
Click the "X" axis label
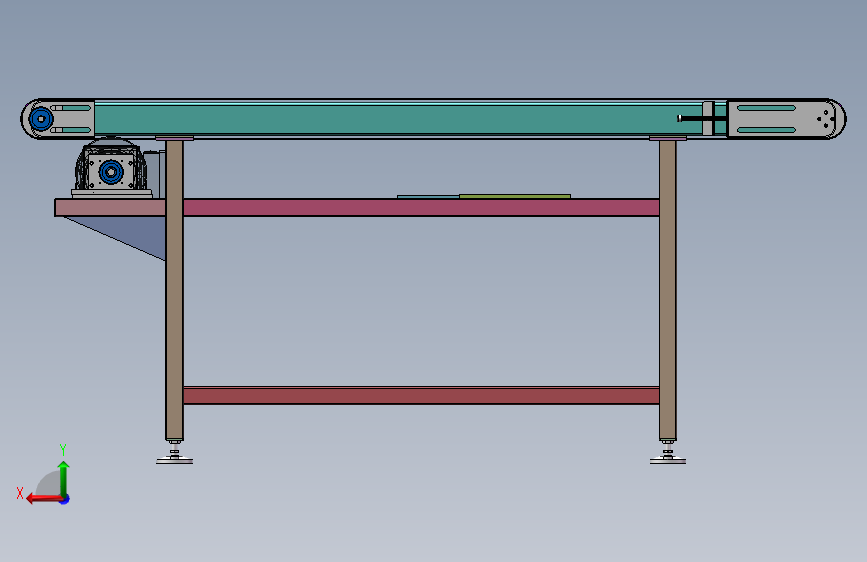20,493
